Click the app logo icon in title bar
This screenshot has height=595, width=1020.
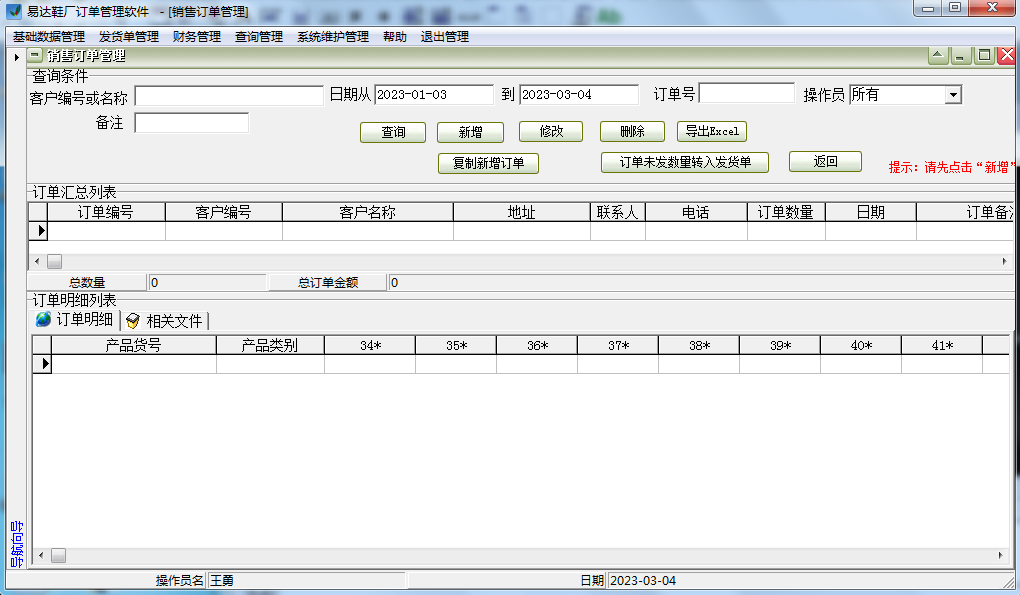[x=14, y=11]
